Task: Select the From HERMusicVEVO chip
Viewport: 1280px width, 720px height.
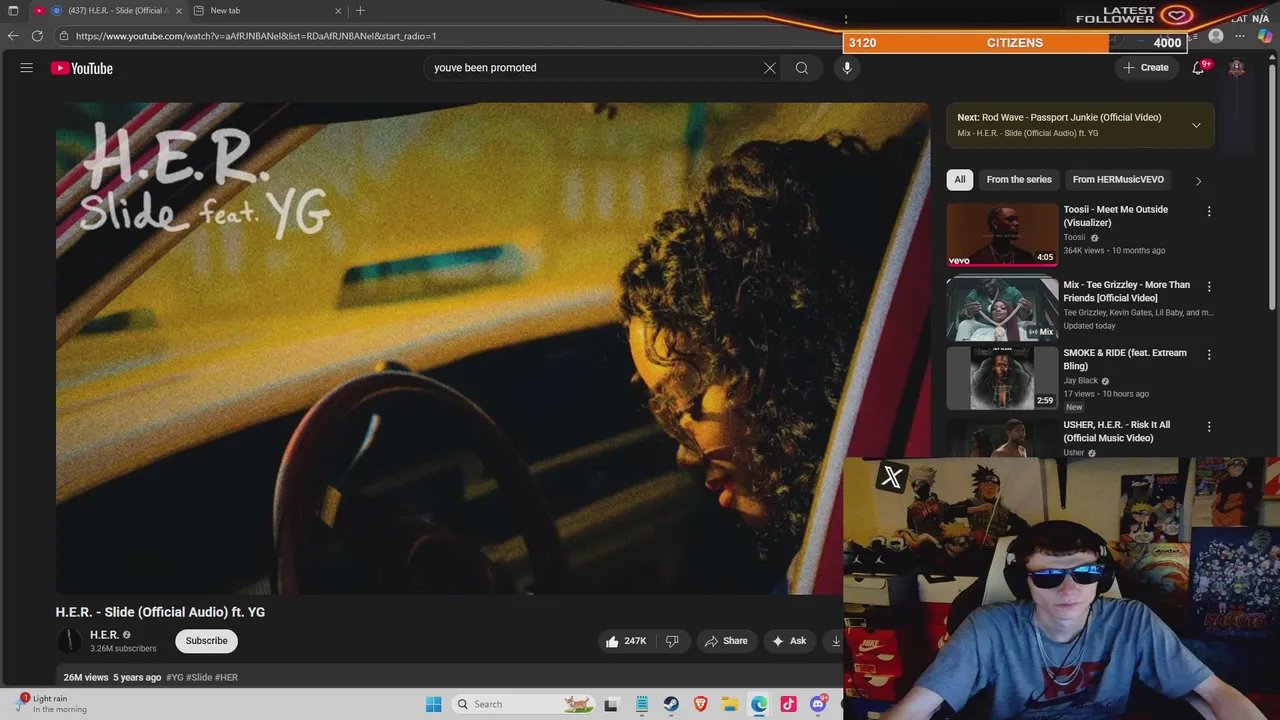Action: [x=1118, y=180]
